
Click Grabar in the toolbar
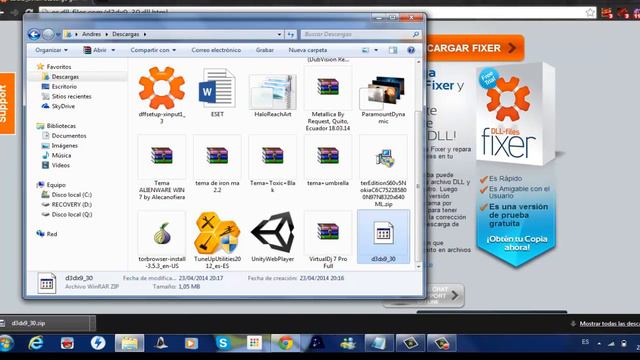tap(264, 50)
